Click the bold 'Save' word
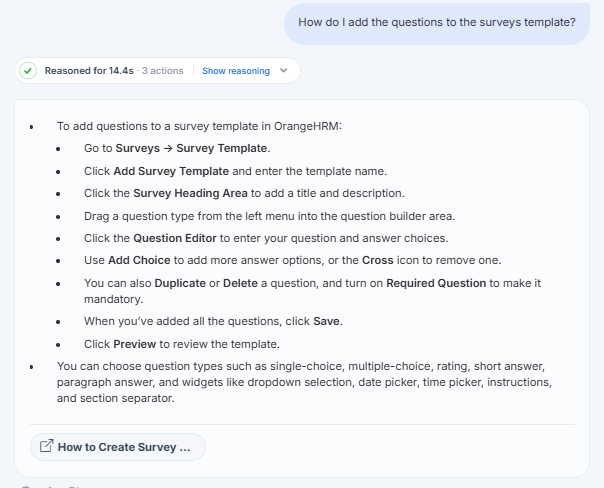 click(x=326, y=321)
